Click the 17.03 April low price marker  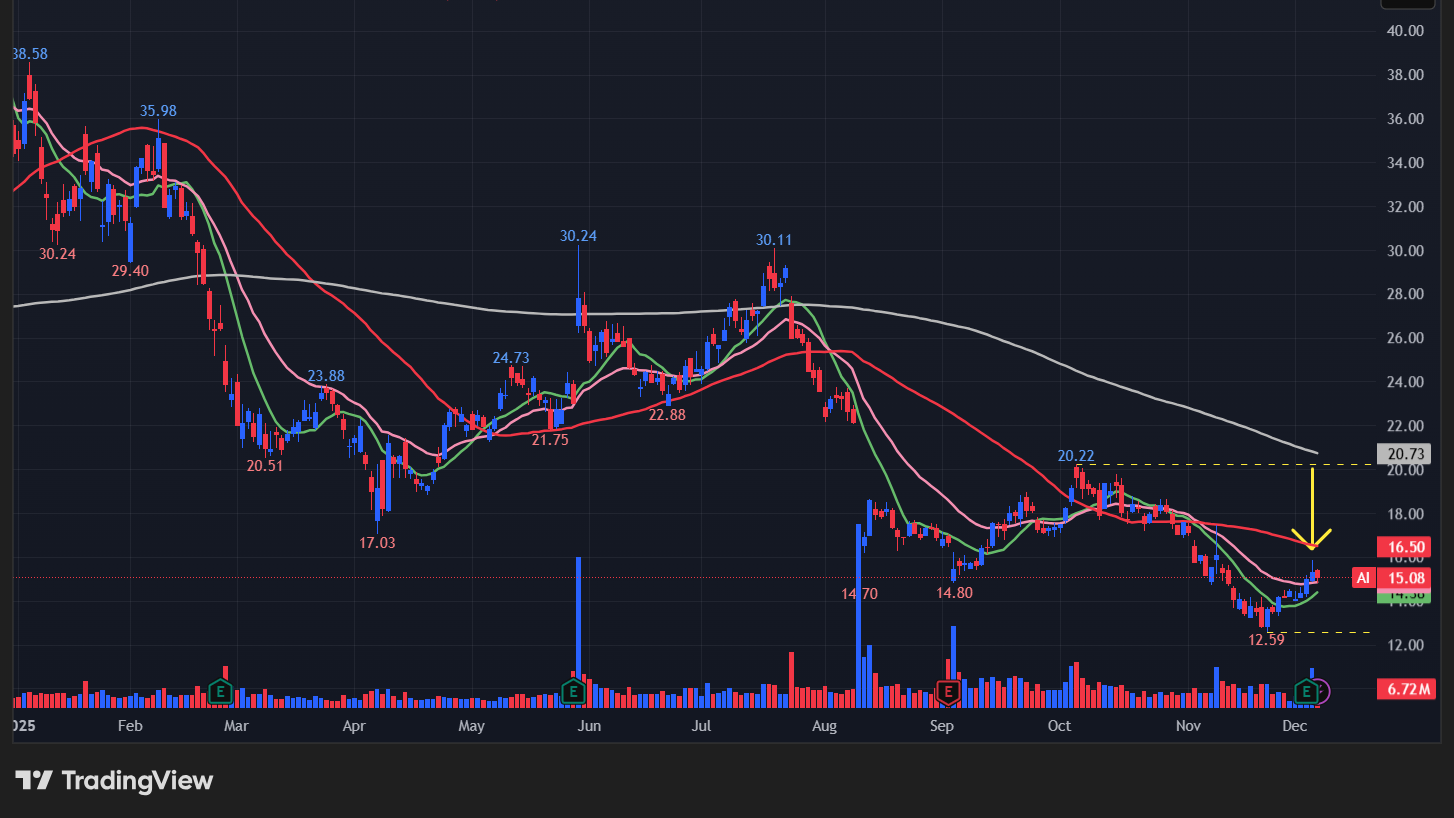(x=377, y=543)
